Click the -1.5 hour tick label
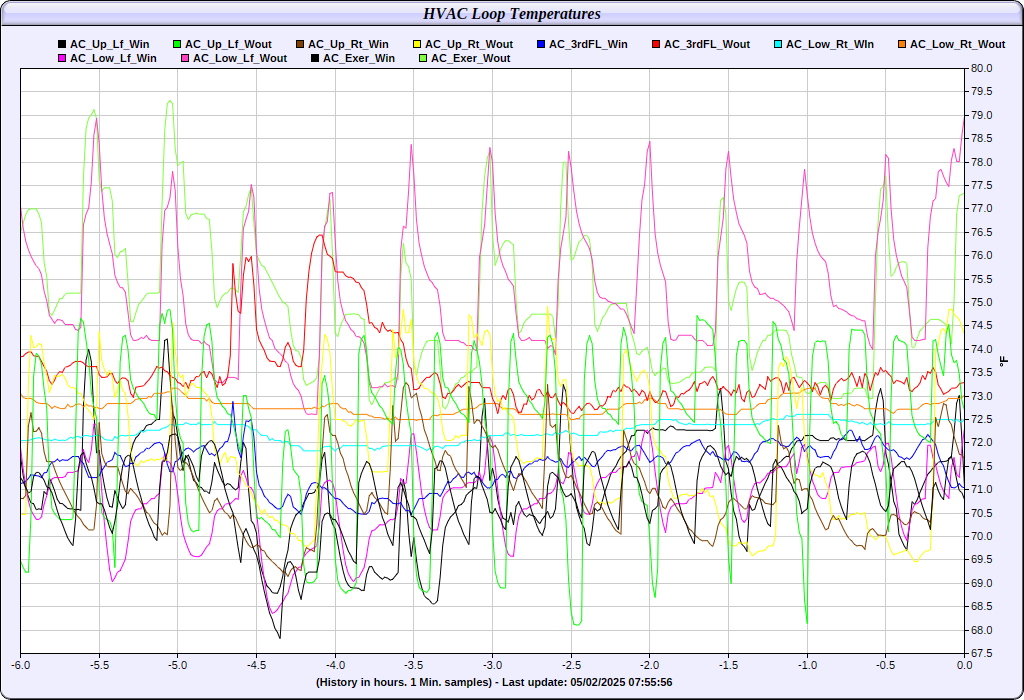The height and width of the screenshot is (700, 1024). tap(729, 665)
